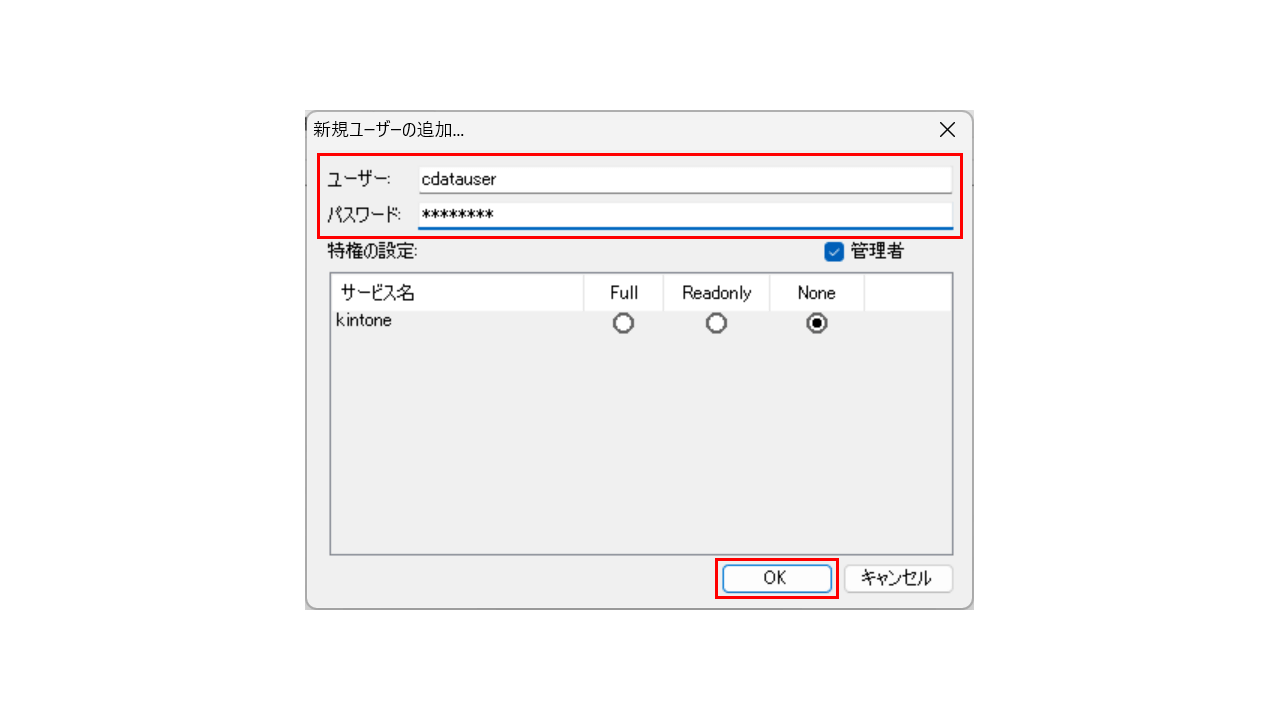The image size is (1280, 720).
Task: Click the 管理者 checkbox label text
Action: [x=877, y=252]
